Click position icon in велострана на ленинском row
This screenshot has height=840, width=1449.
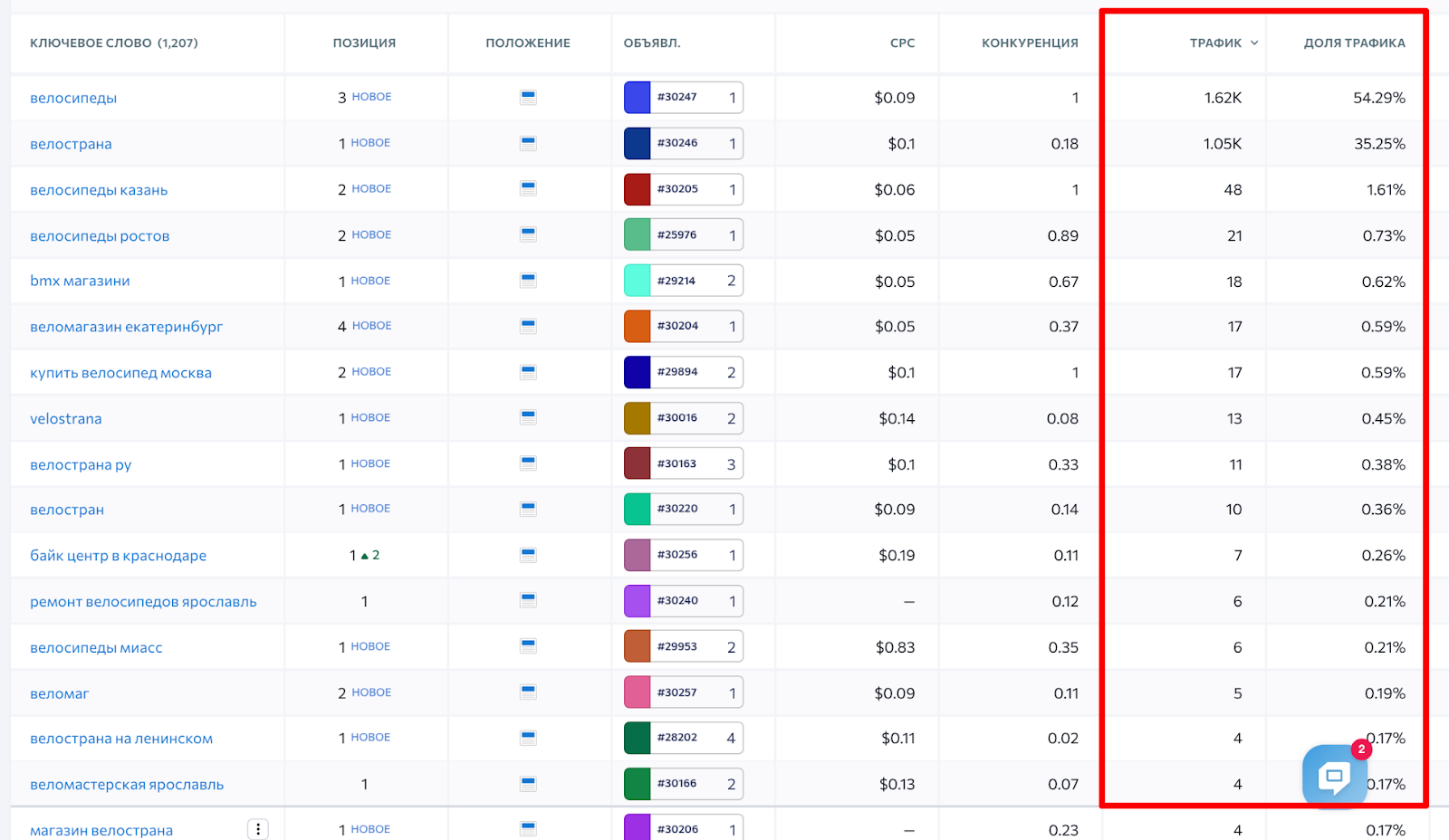pyautogui.click(x=528, y=738)
